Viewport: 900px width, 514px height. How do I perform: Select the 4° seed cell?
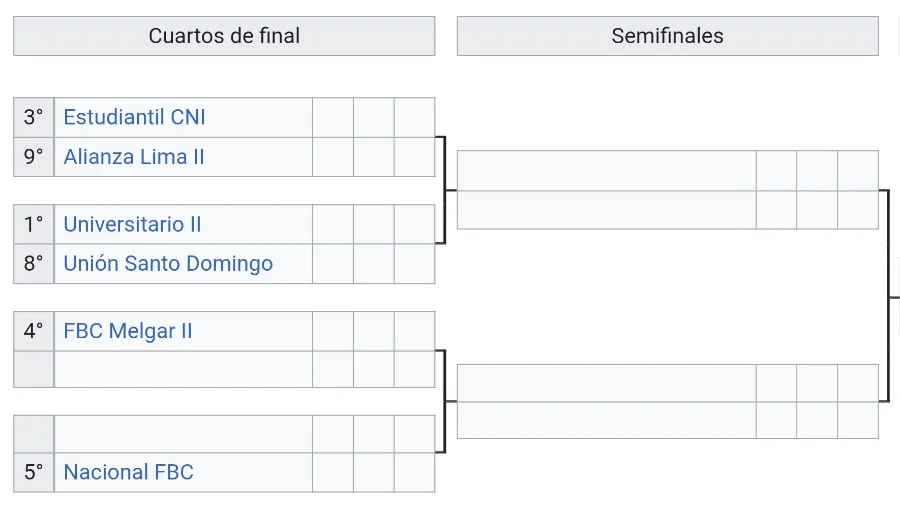pos(34,331)
